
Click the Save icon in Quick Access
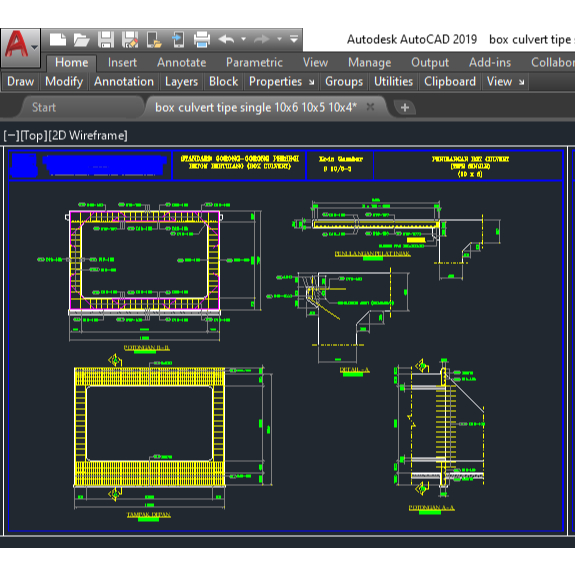coord(106,40)
